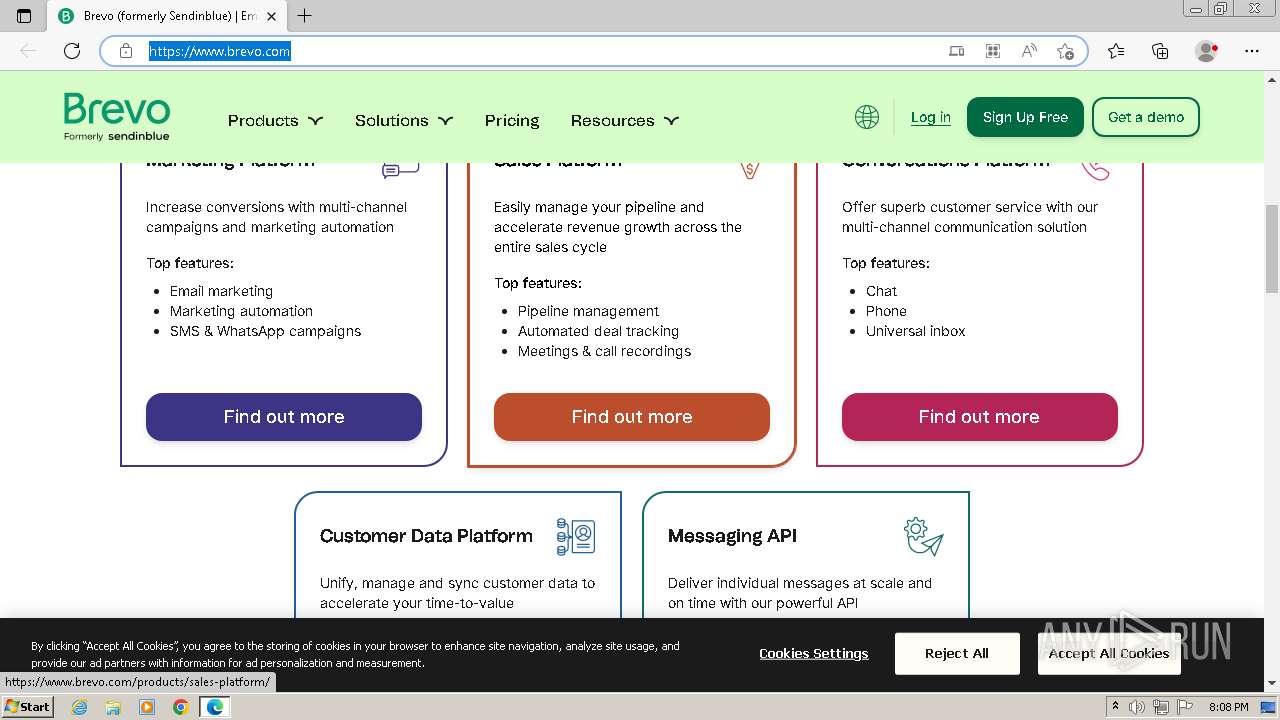The width and height of the screenshot is (1280, 720).
Task: Click the site info lock icon
Action: point(126,51)
